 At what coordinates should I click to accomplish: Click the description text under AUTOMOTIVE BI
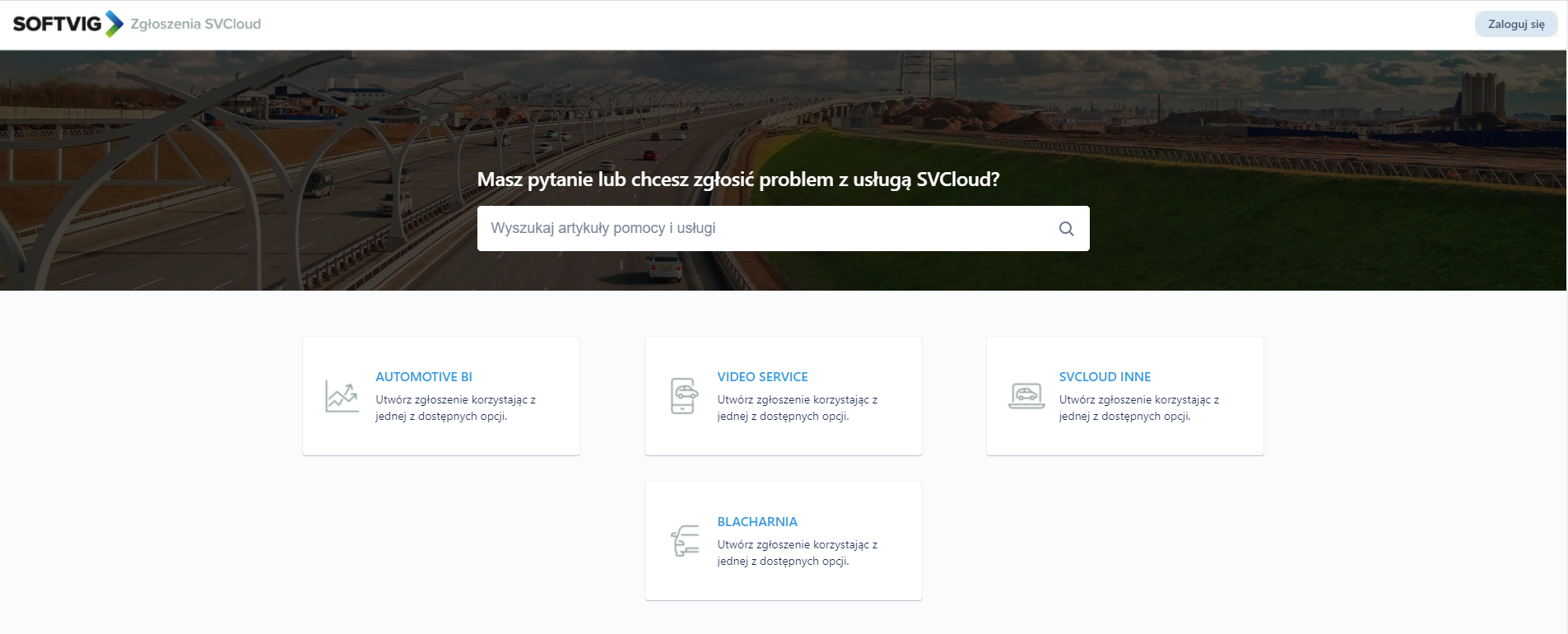[455, 408]
